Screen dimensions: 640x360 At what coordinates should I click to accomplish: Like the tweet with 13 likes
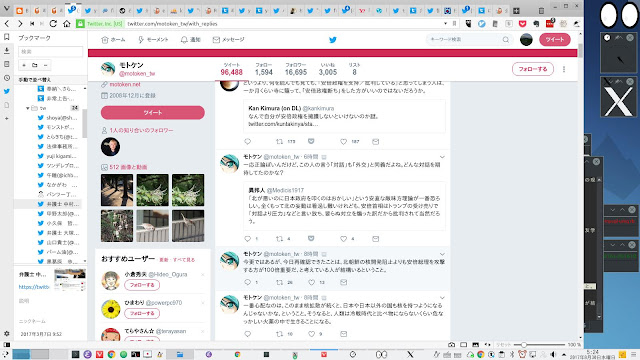(311, 282)
